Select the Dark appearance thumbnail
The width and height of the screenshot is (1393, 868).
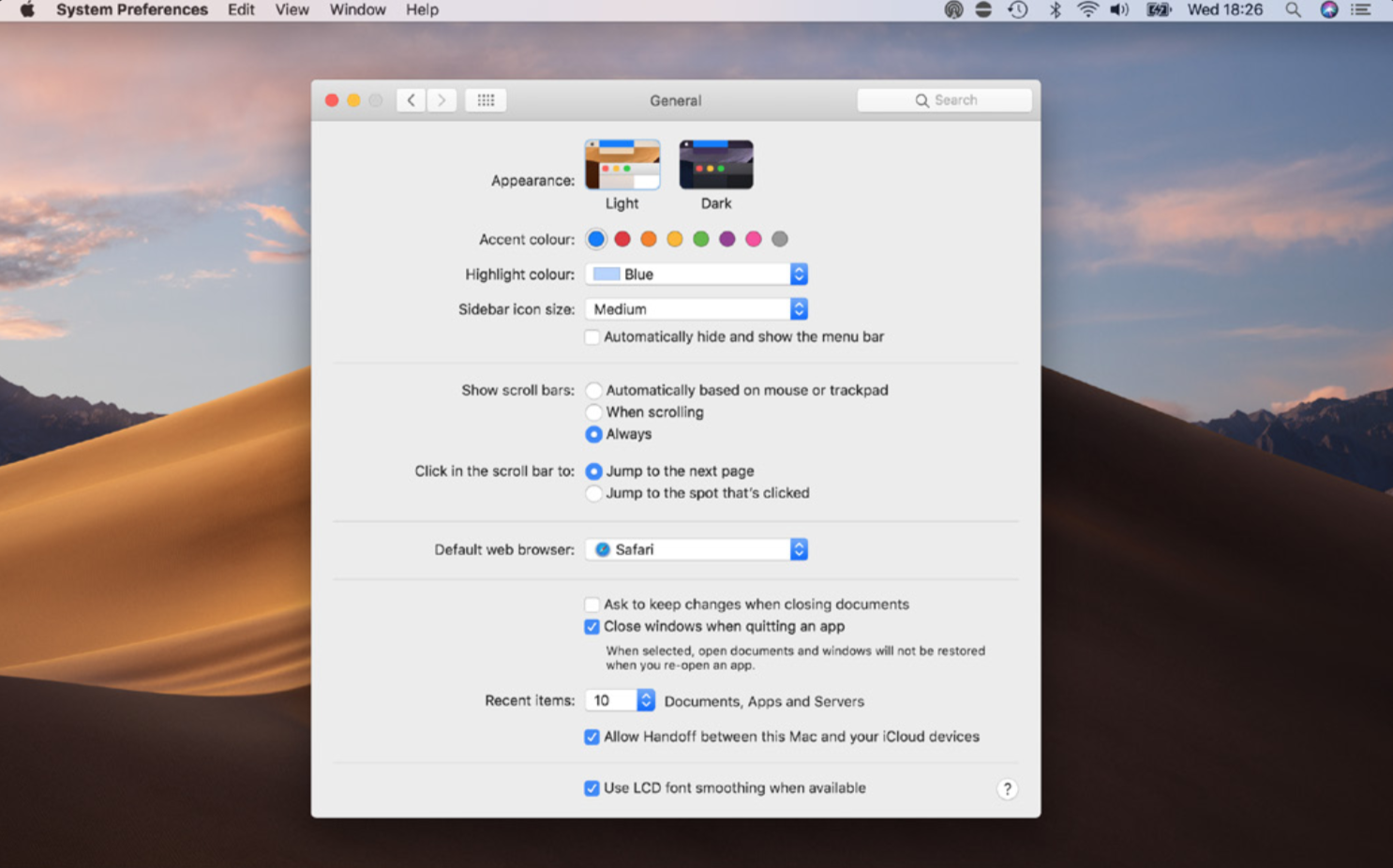tap(716, 166)
